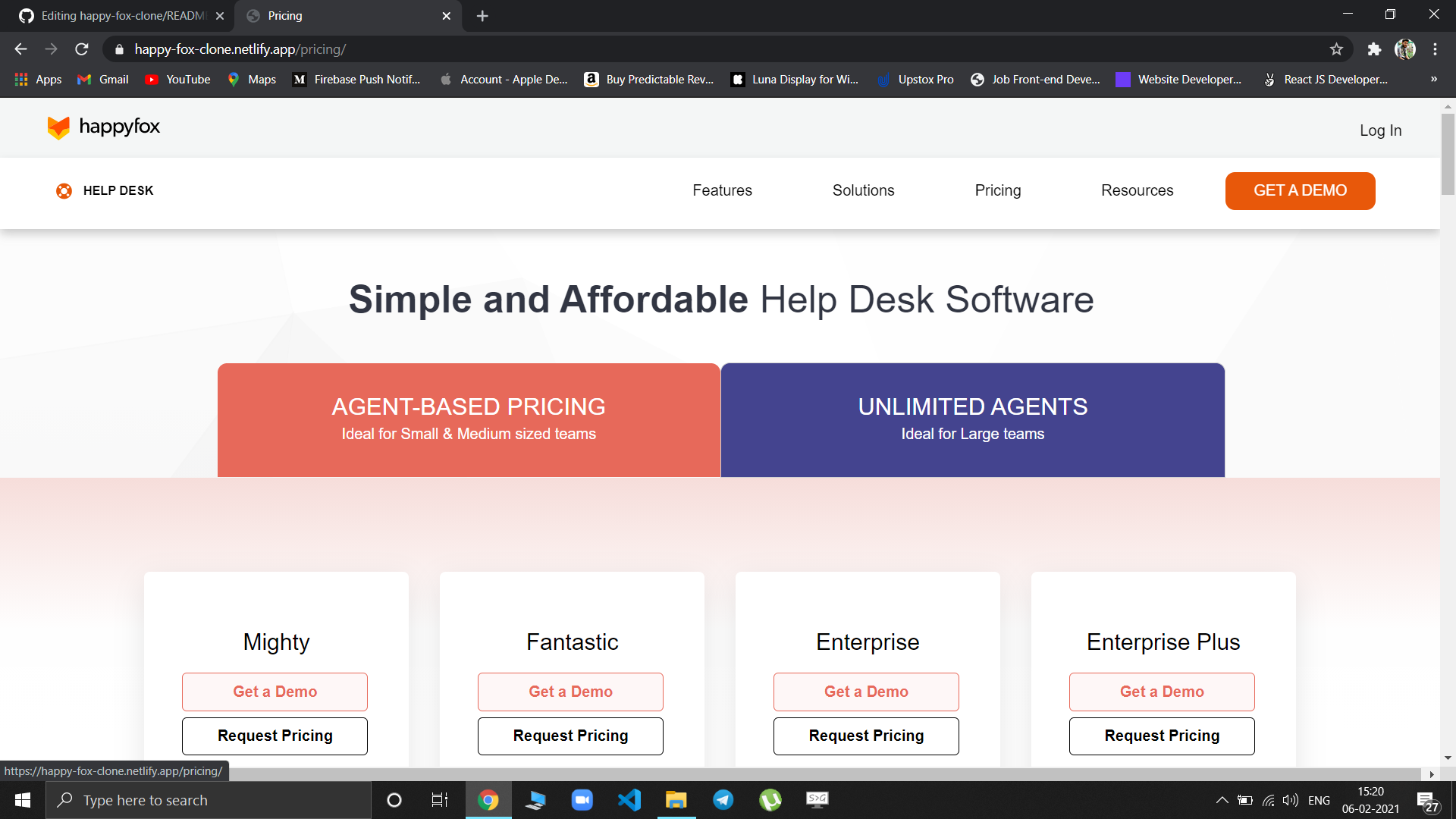
Task: Open Cortana from the taskbar
Action: 394,800
